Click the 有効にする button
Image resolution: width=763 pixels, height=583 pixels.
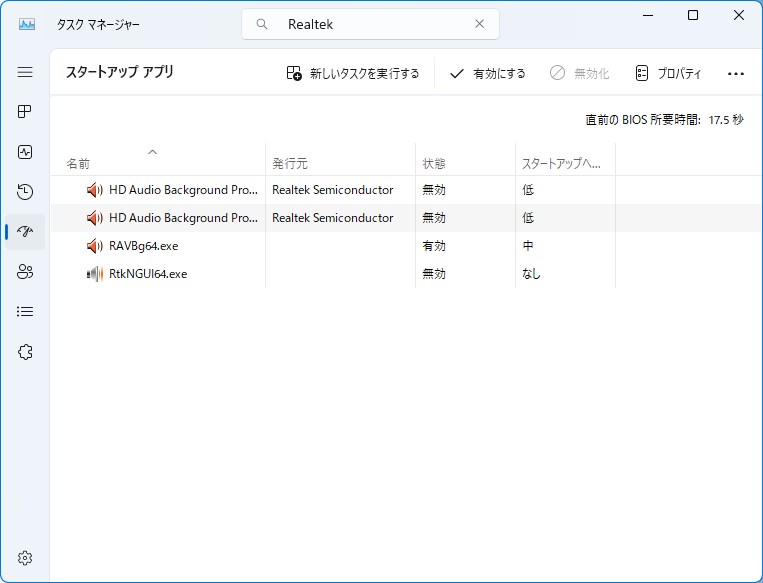(x=487, y=74)
